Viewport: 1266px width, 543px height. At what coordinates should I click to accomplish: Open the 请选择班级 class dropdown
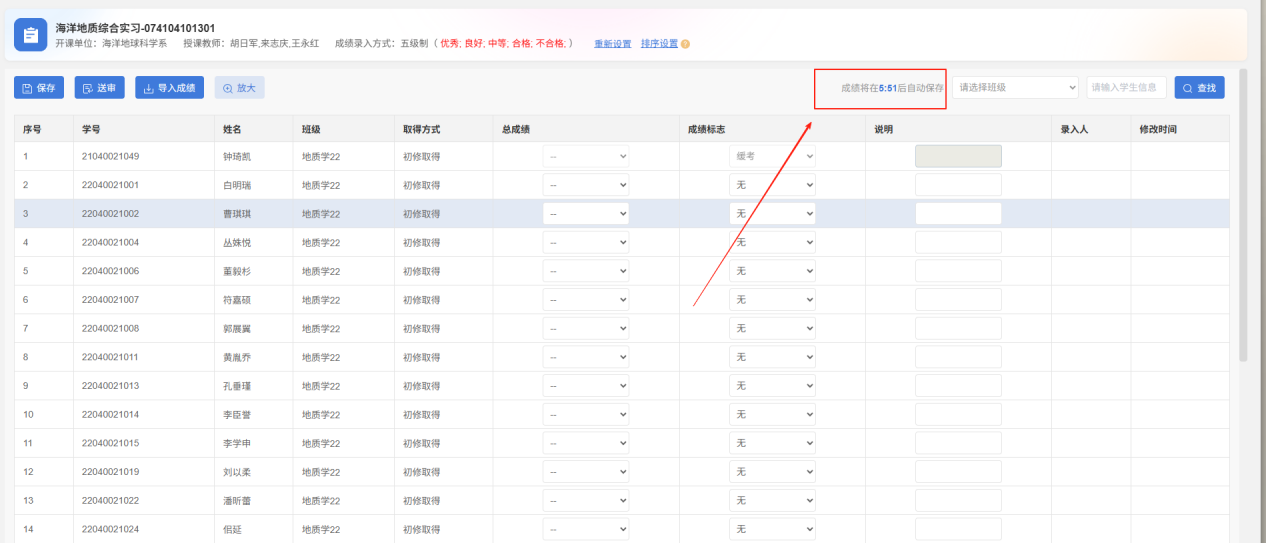coord(1015,88)
